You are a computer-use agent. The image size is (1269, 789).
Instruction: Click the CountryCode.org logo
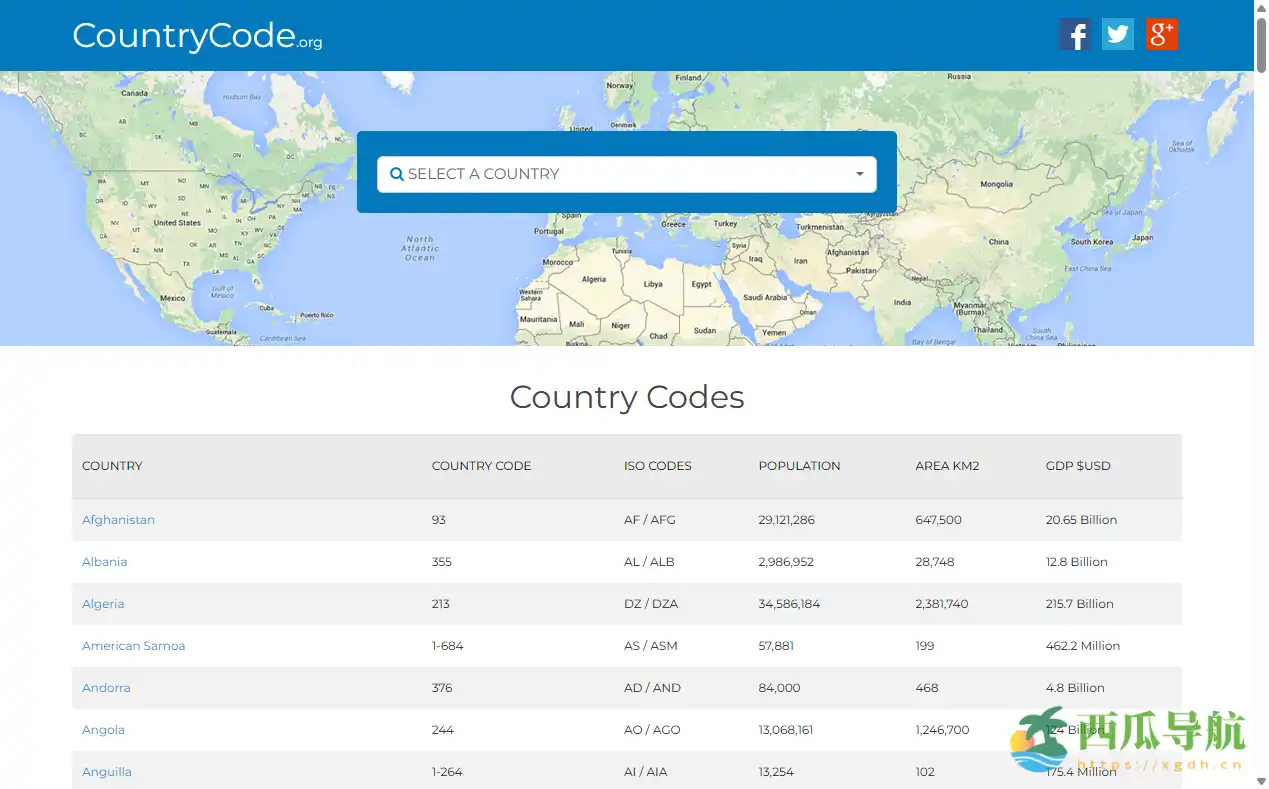pos(196,35)
